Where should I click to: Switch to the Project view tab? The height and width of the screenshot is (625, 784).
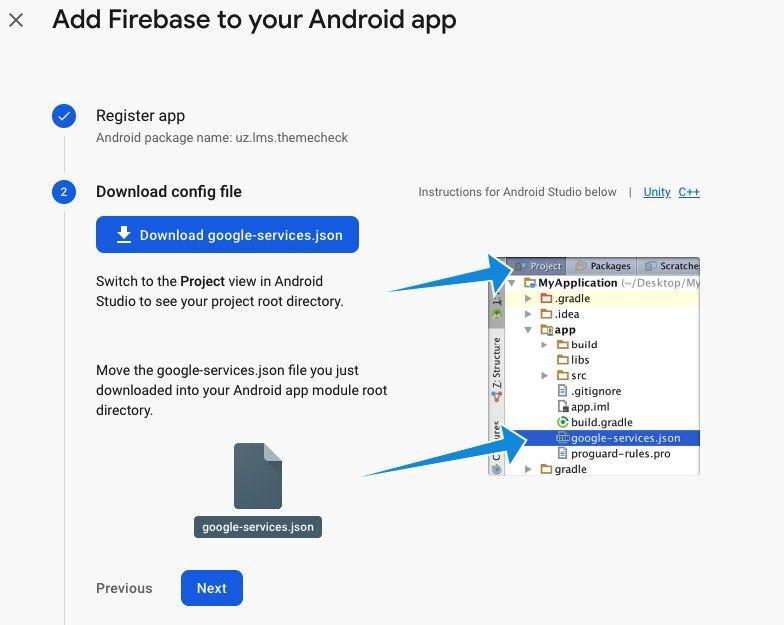click(x=539, y=266)
